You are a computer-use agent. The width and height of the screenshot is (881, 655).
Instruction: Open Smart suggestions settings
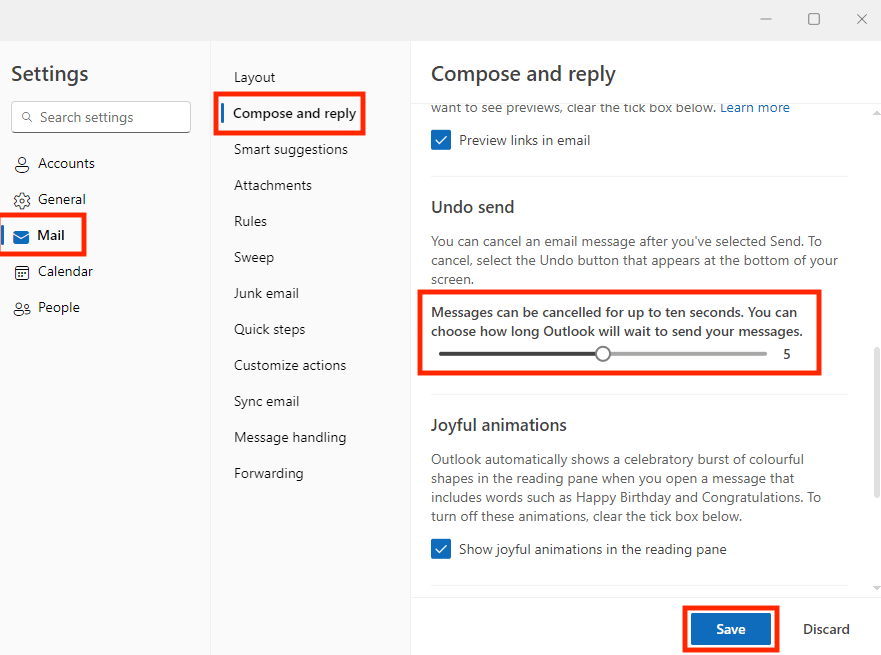pos(292,149)
